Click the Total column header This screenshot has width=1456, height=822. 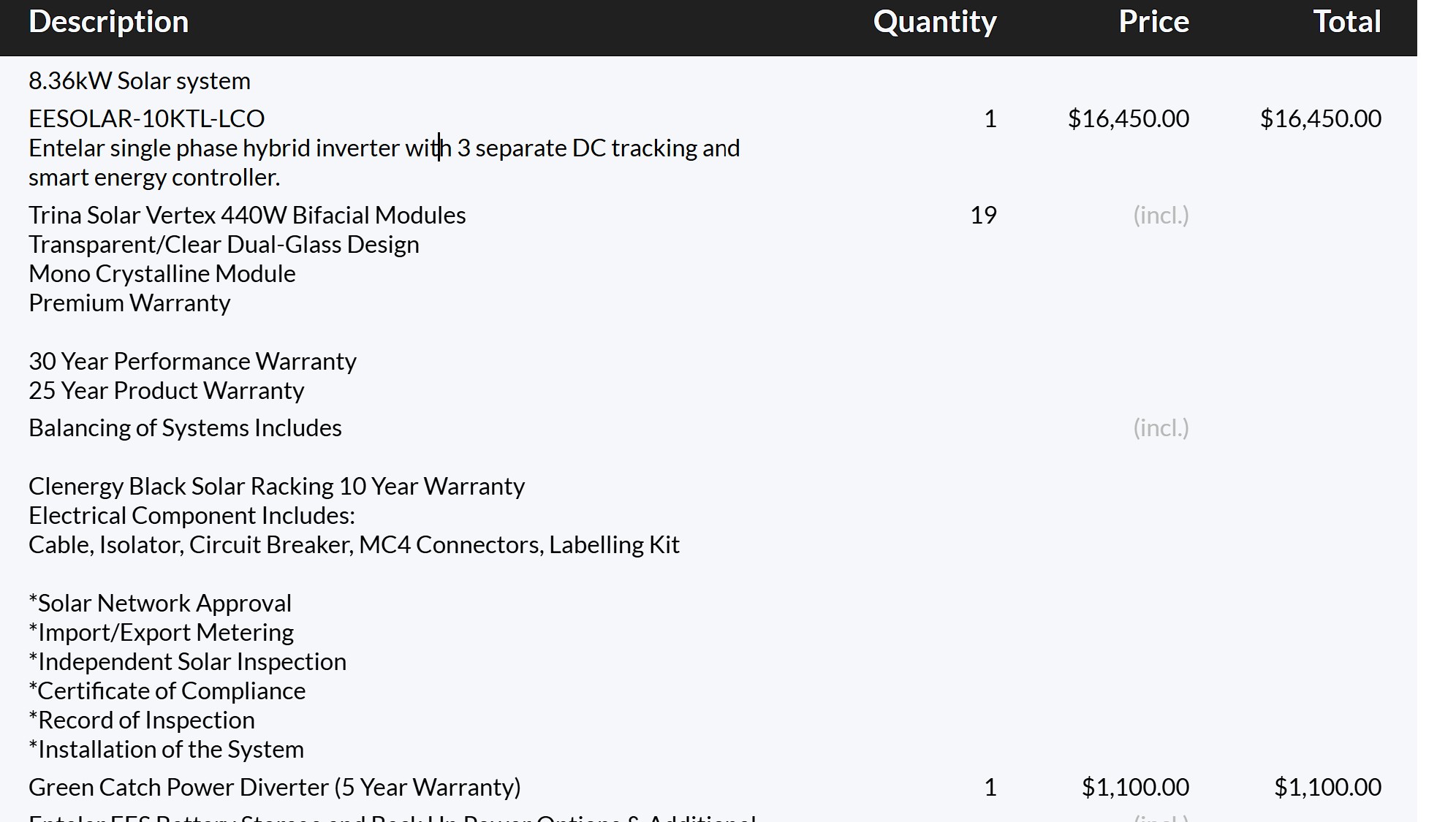coord(1346,22)
